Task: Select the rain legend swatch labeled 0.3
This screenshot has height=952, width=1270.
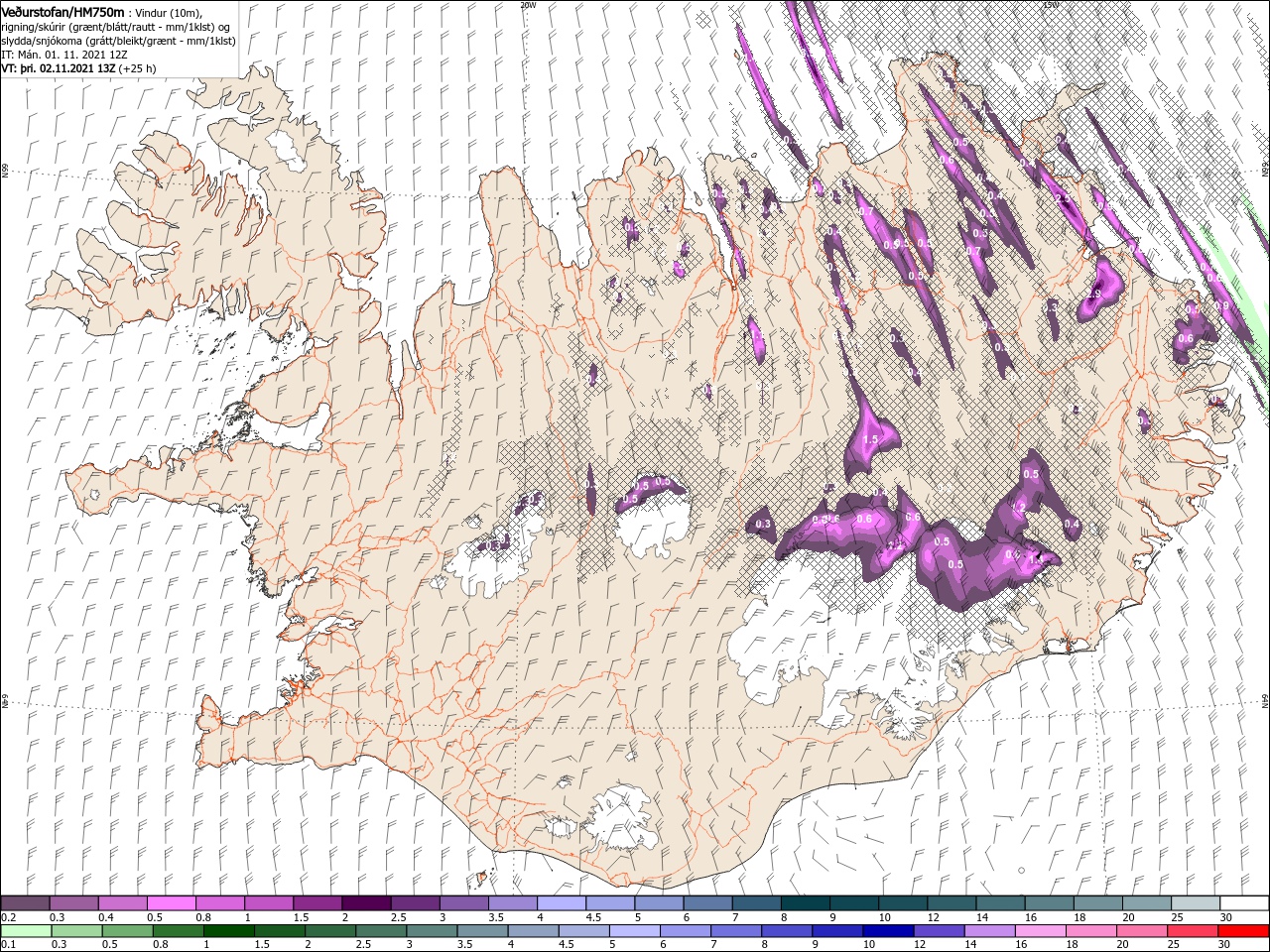Action: [x=75, y=931]
